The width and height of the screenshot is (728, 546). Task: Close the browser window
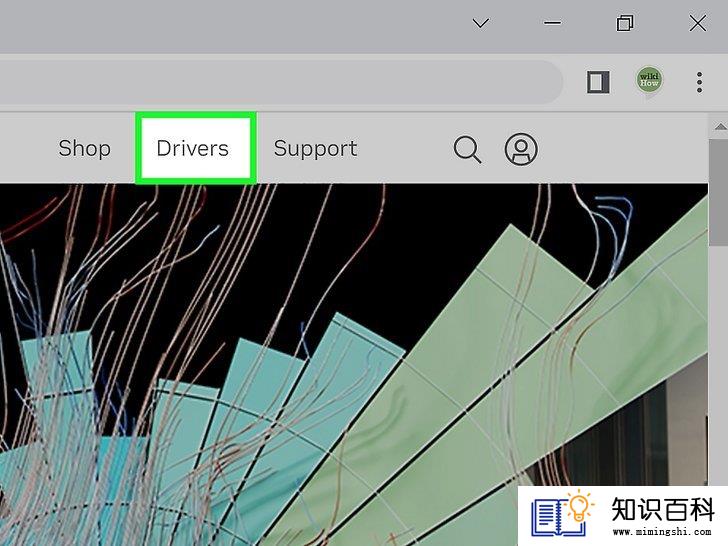(697, 23)
